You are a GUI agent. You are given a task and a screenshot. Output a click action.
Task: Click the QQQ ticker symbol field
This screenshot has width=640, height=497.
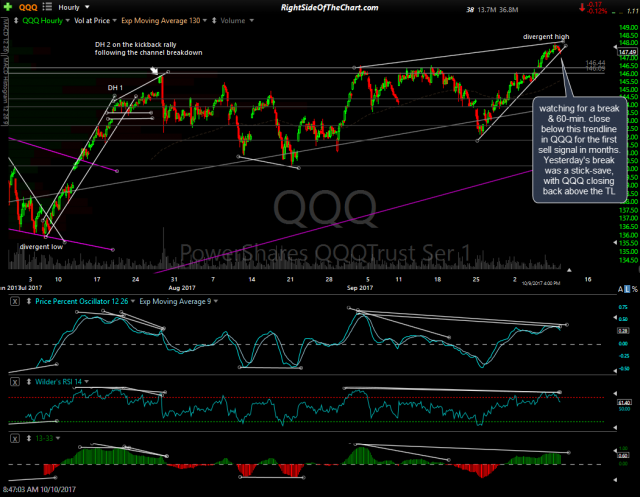[x=28, y=7]
